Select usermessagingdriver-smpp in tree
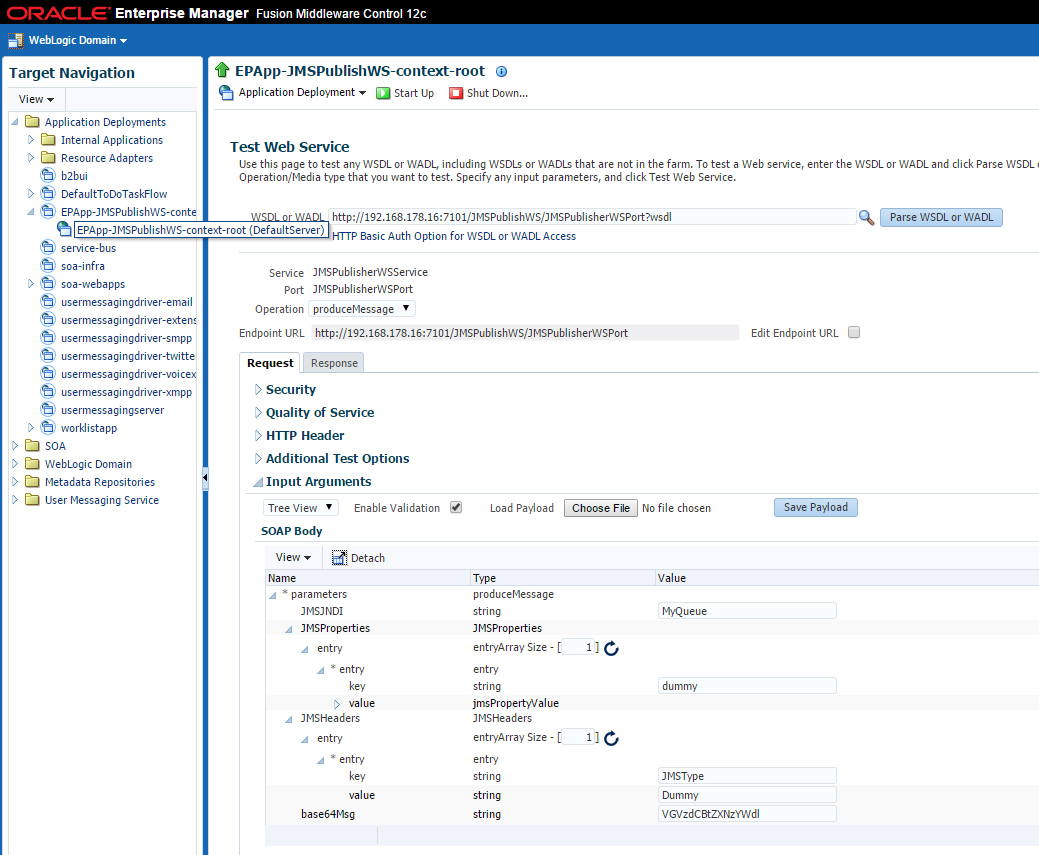 [x=126, y=338]
